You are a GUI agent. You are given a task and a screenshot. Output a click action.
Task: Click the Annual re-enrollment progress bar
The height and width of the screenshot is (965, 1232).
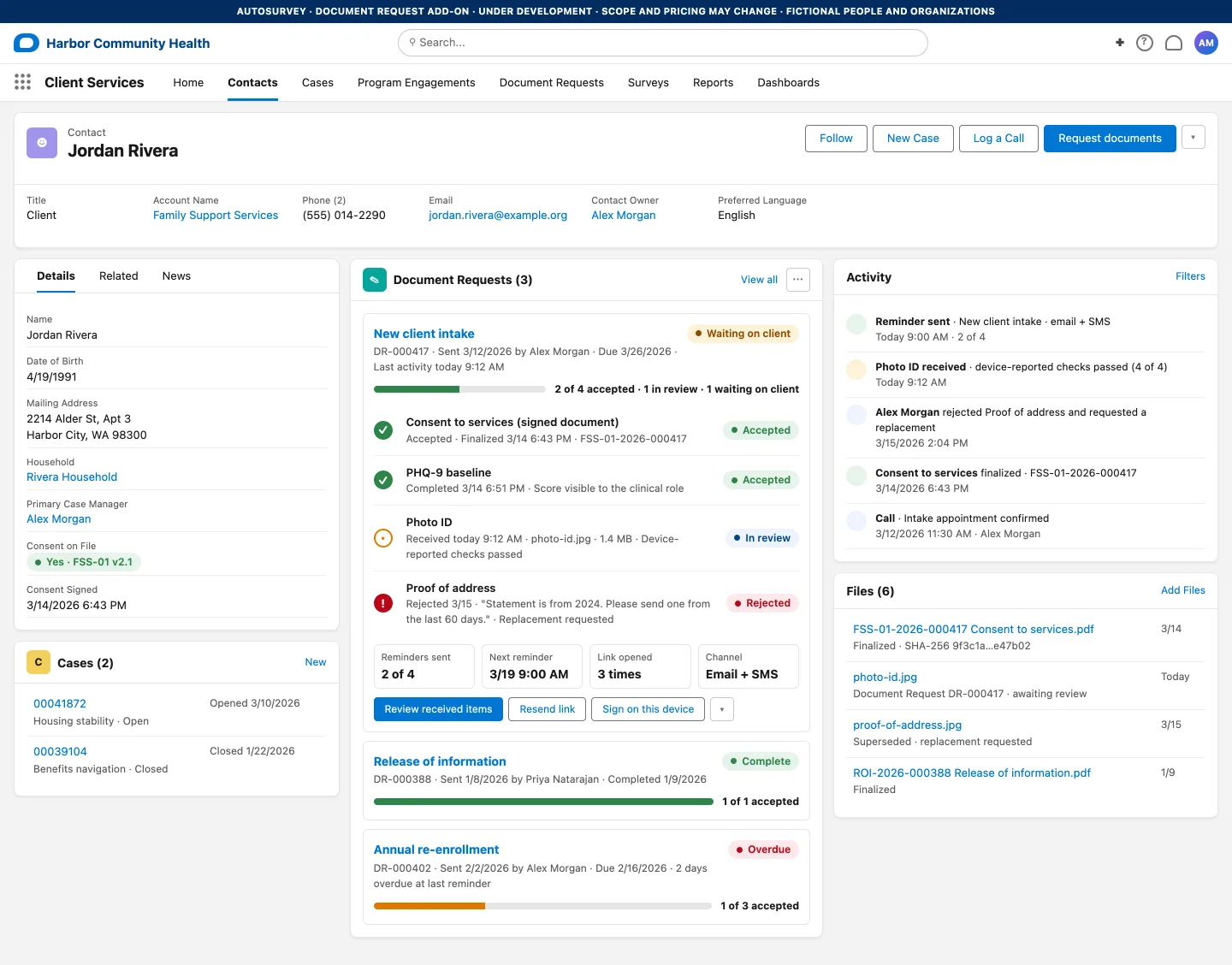[542, 906]
